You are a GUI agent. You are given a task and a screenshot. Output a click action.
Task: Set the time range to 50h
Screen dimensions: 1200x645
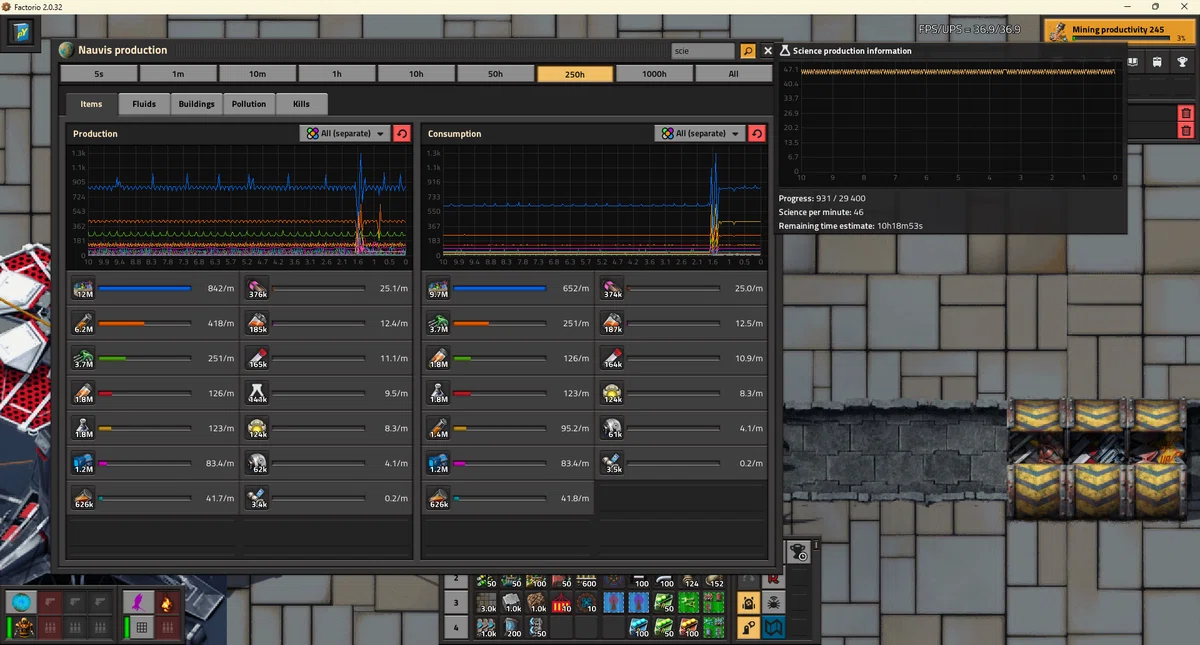coord(496,74)
